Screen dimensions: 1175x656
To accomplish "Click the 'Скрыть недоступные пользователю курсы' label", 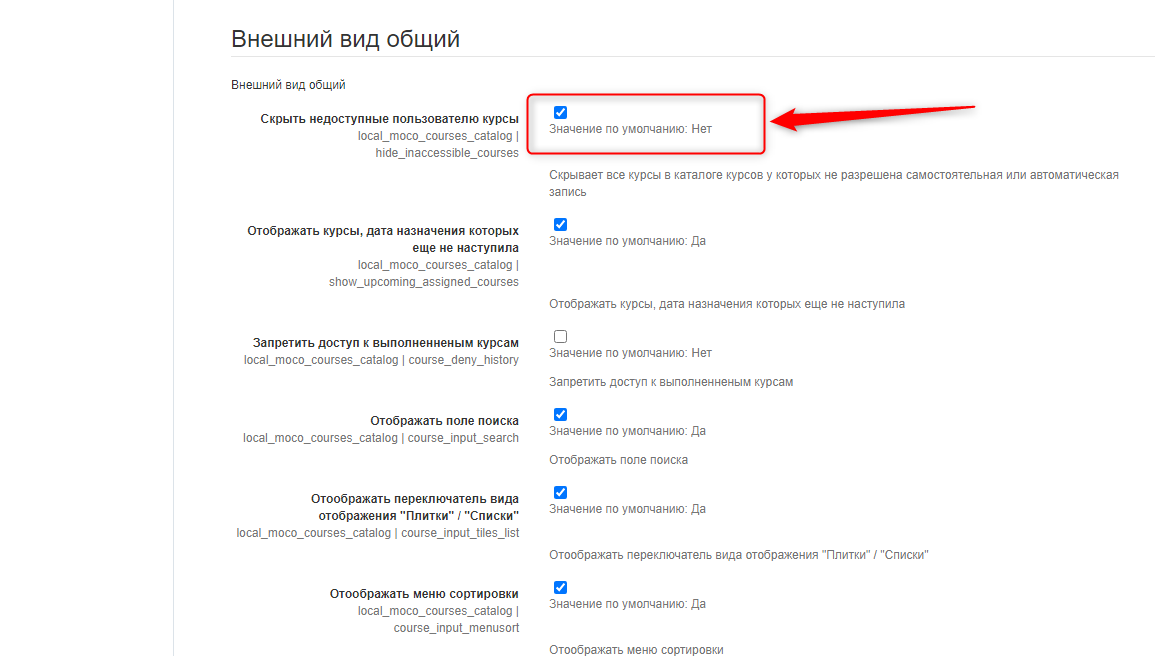I will tap(389, 119).
